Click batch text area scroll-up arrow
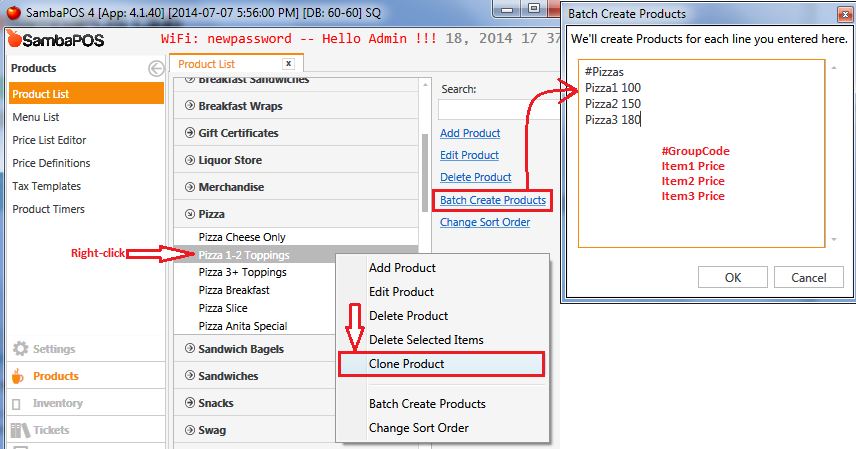 (x=834, y=68)
